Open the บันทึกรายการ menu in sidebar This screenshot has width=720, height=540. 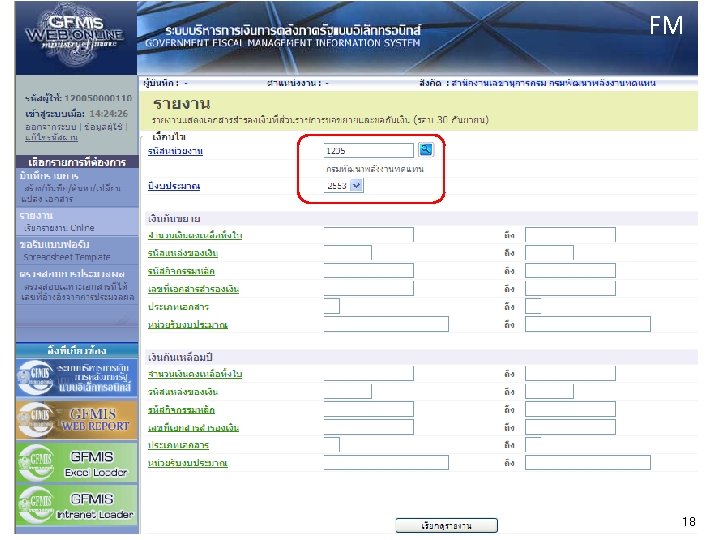click(x=77, y=187)
